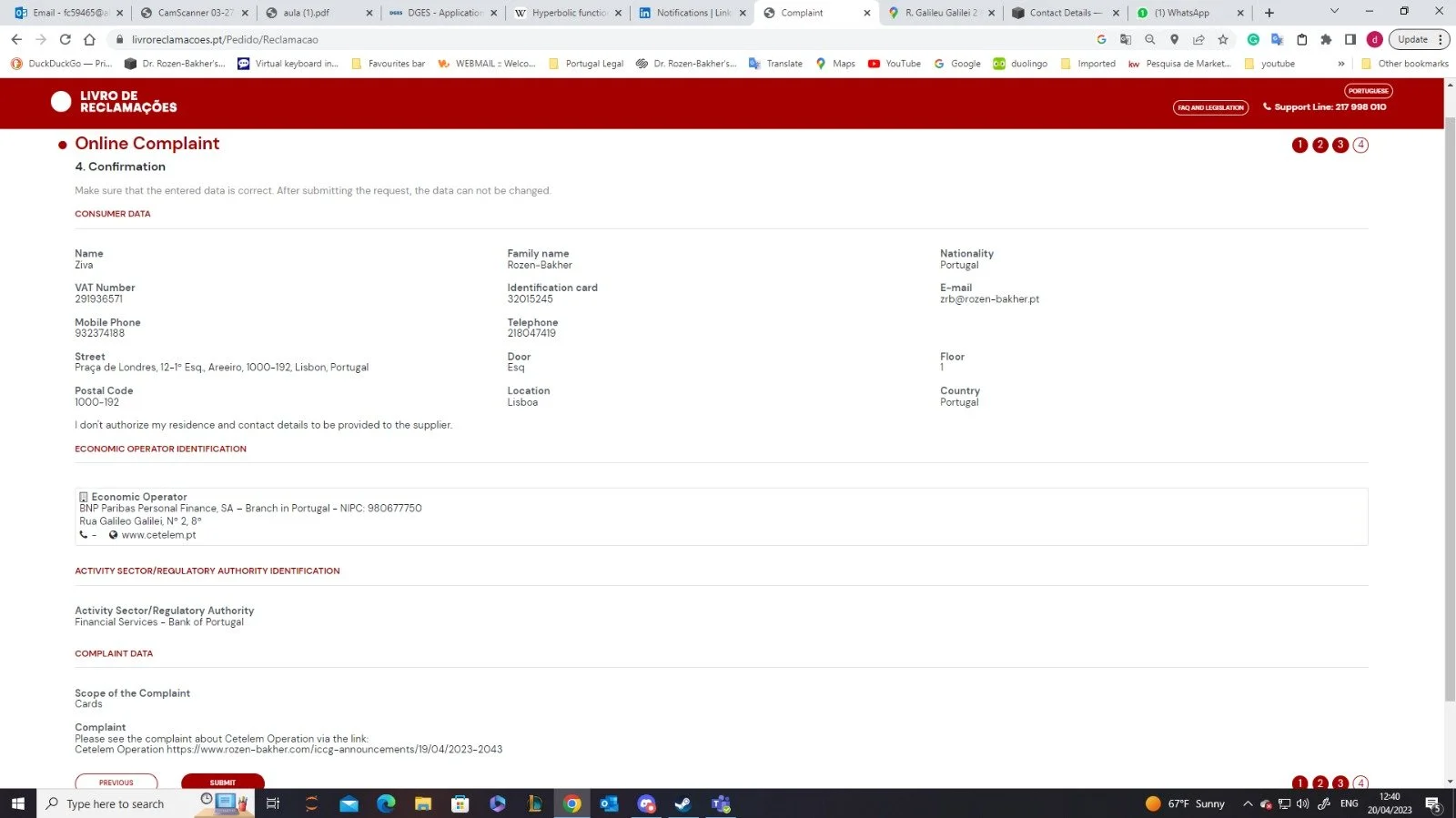The image size is (1456, 818).
Task: Open translate this page icon
Action: click(1126, 39)
